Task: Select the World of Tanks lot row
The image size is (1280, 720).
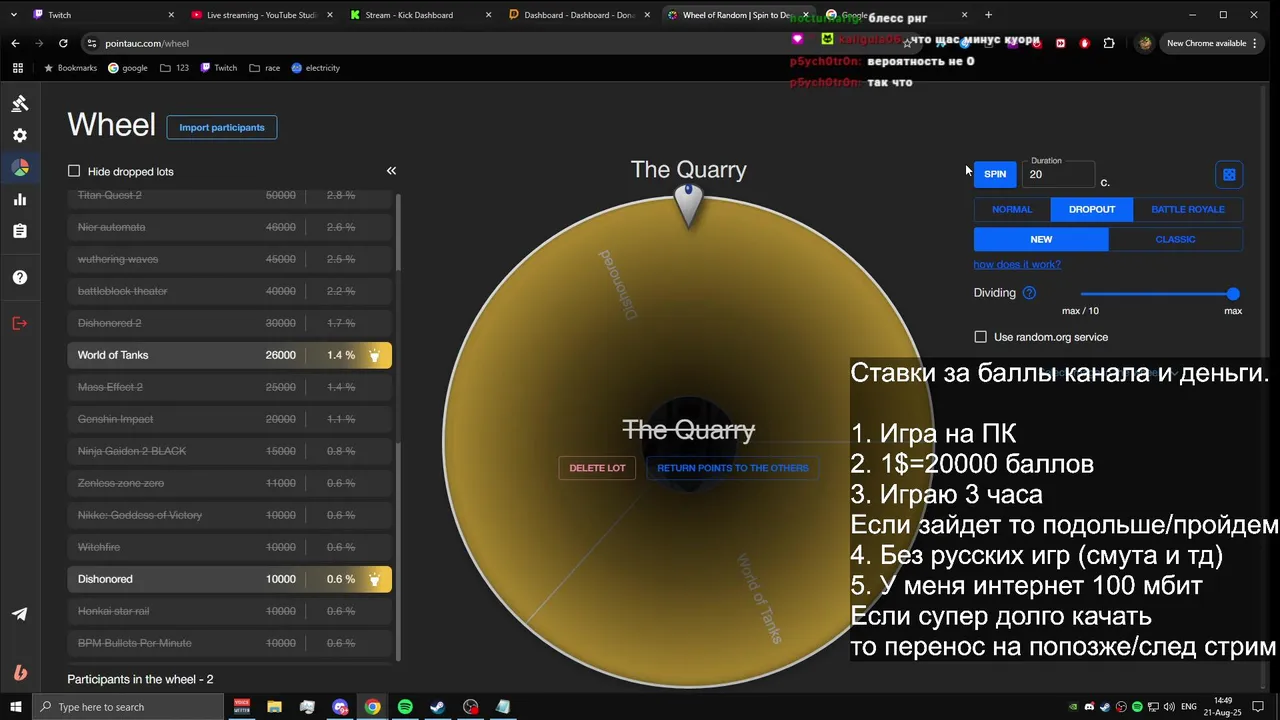Action: point(229,355)
